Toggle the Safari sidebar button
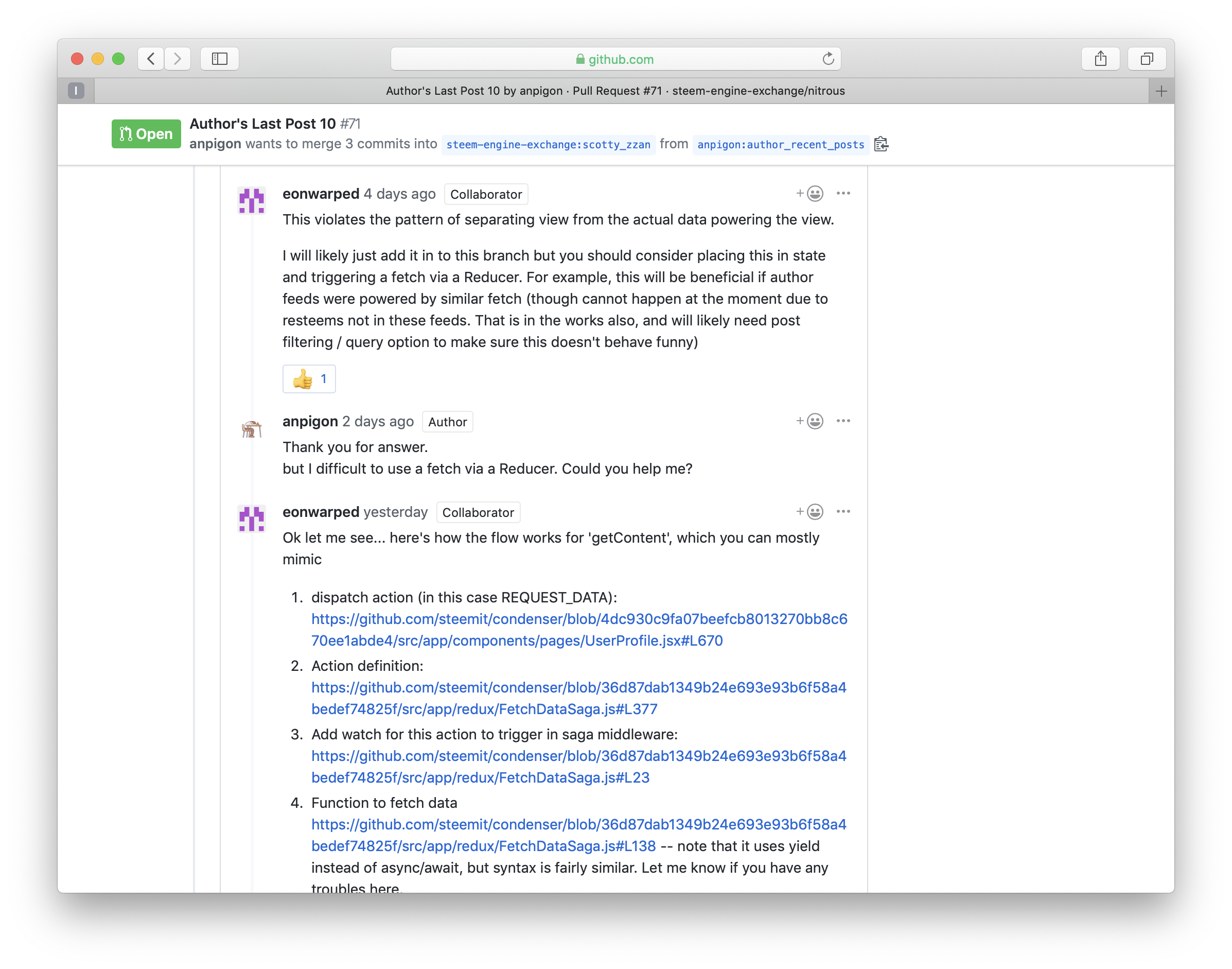1232x969 pixels. [x=219, y=58]
